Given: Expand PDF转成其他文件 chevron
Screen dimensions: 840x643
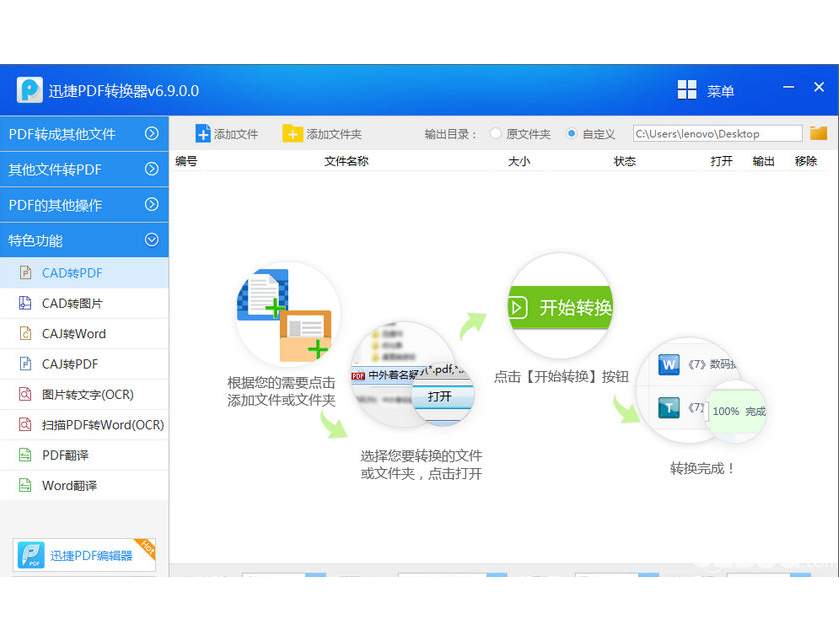Looking at the screenshot, I should (152, 133).
